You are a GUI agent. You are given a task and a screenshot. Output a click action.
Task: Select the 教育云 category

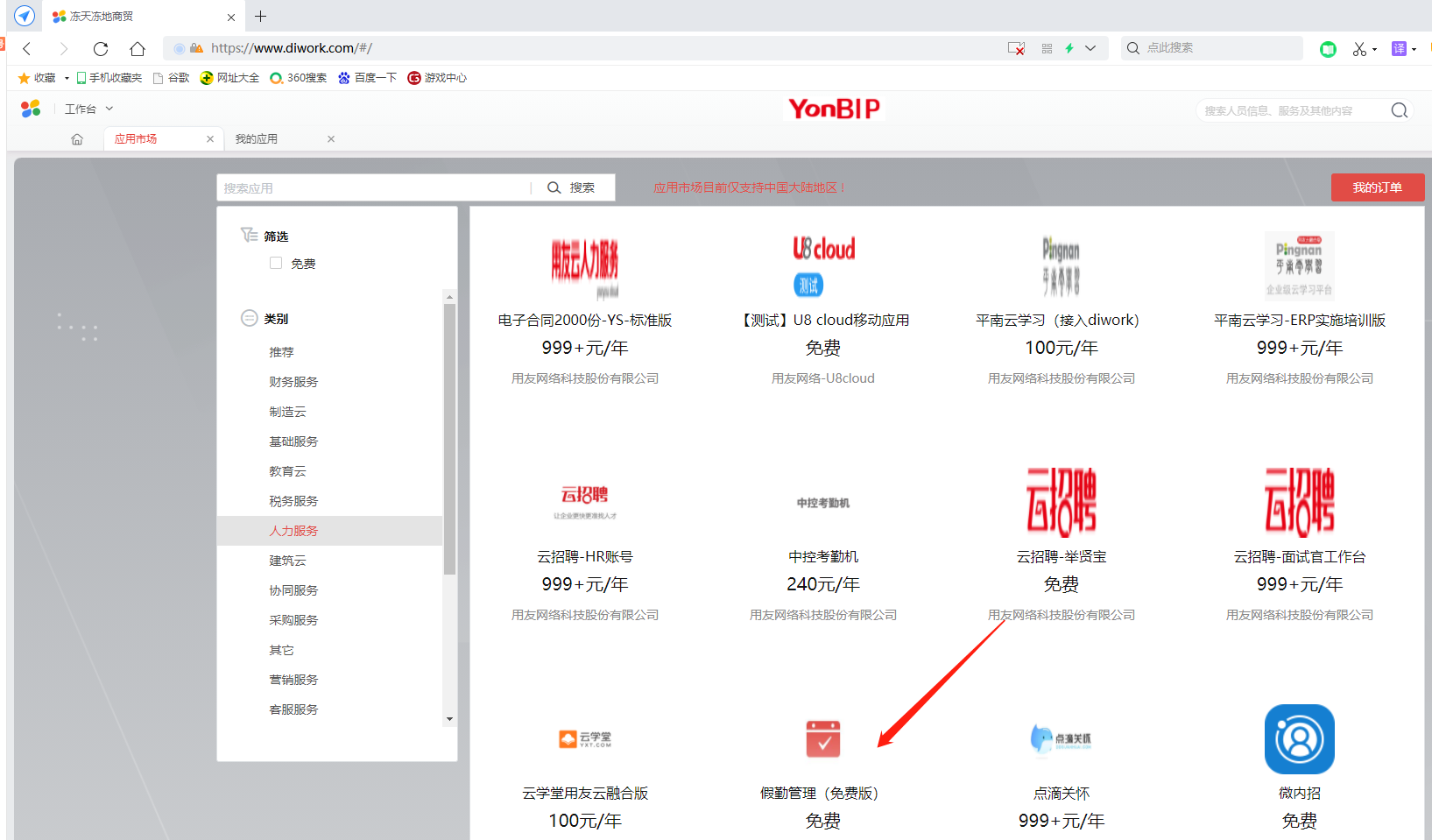pyautogui.click(x=287, y=471)
